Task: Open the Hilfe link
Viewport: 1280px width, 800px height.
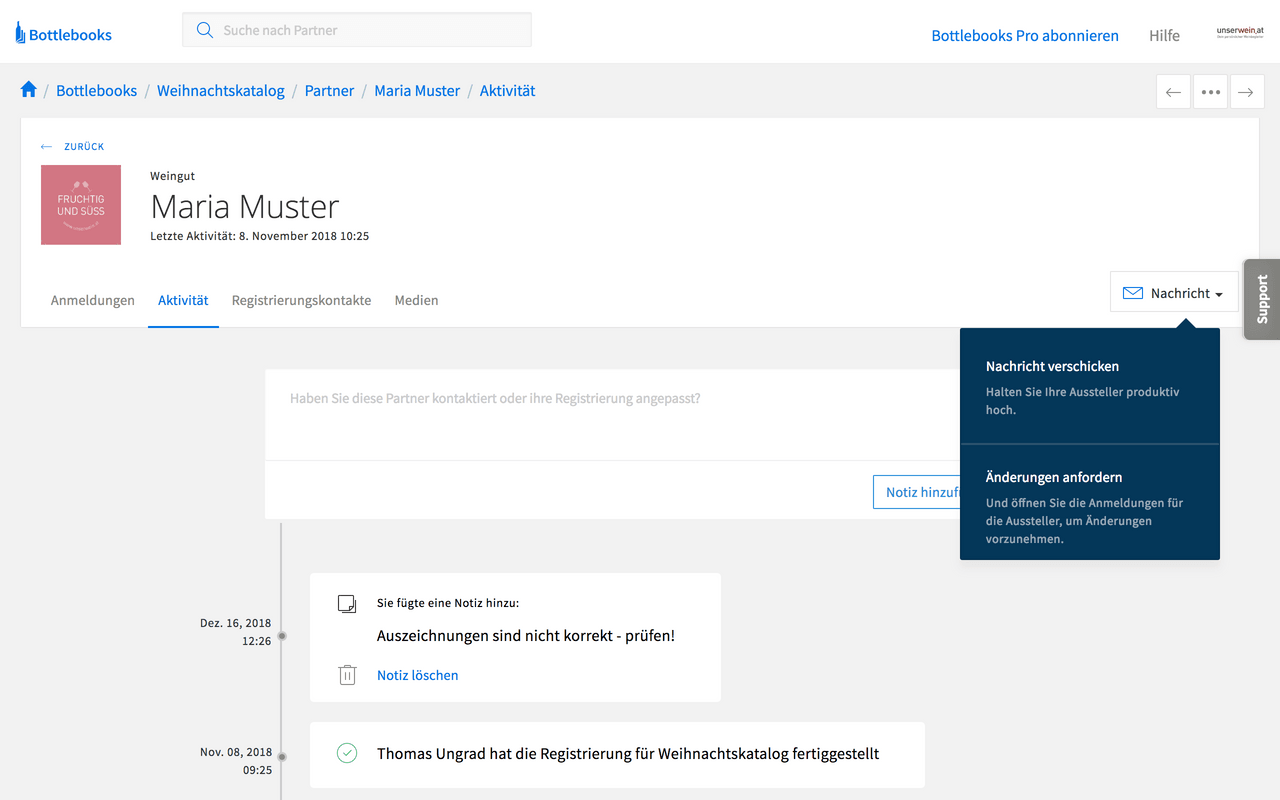Action: point(1164,35)
